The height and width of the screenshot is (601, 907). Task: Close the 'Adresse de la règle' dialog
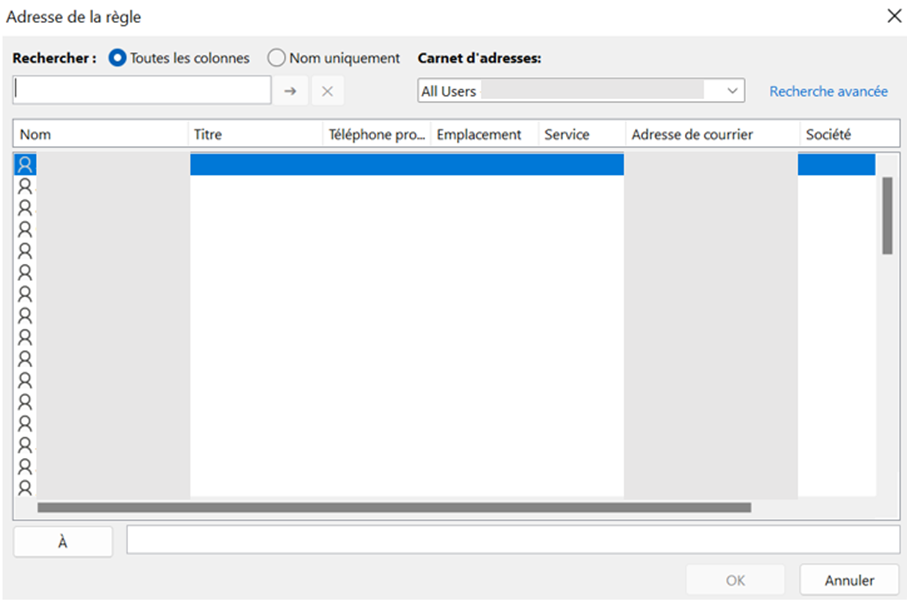click(894, 16)
